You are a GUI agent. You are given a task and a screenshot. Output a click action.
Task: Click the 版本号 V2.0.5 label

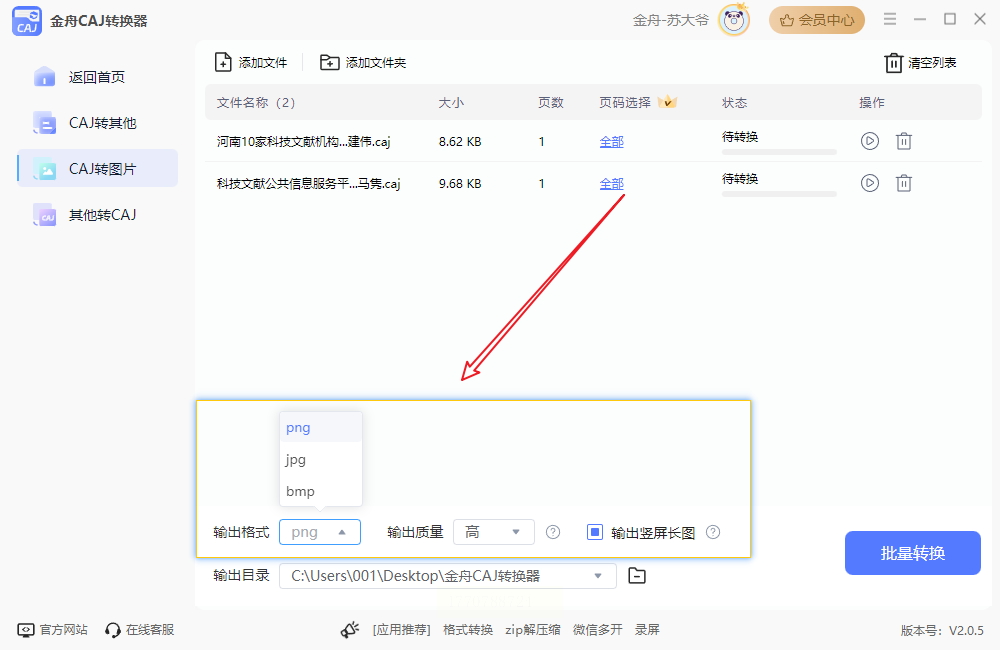[x=942, y=631]
